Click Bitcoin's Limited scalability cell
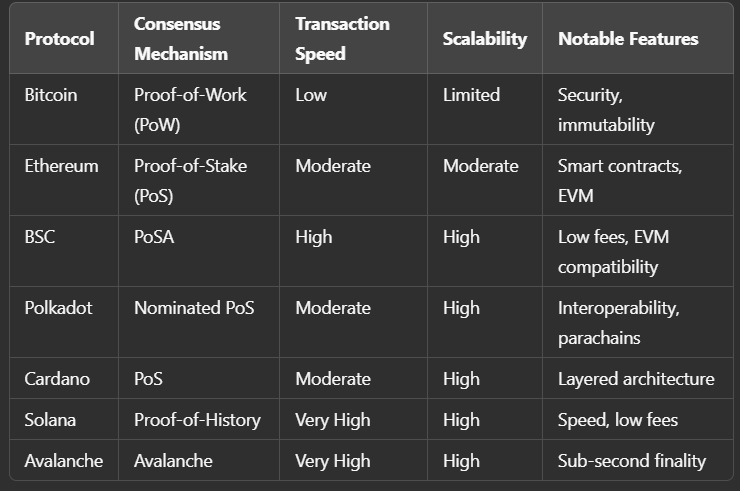Image resolution: width=740 pixels, height=491 pixels. coord(471,95)
